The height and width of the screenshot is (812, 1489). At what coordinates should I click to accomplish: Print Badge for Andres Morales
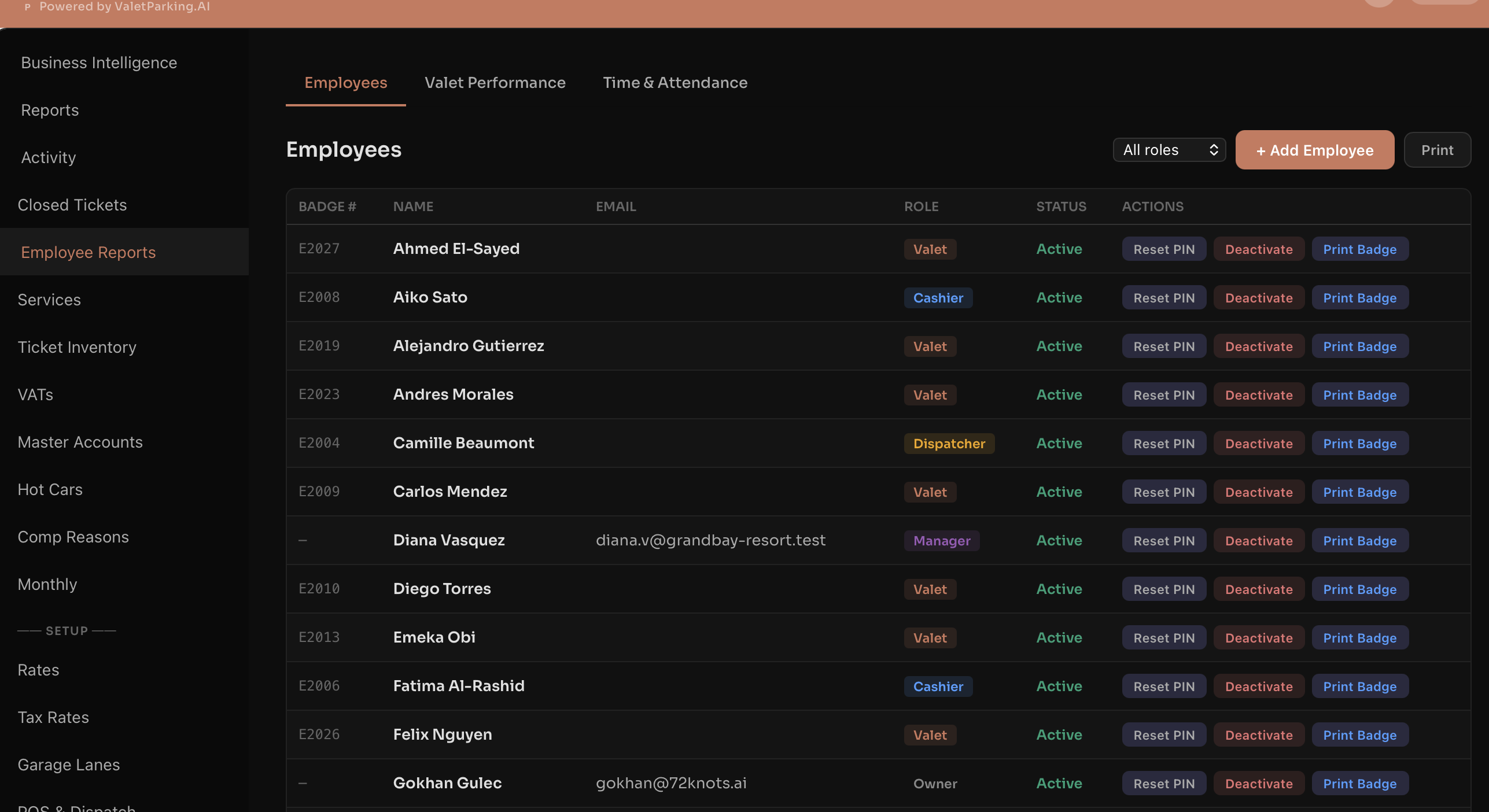click(x=1360, y=394)
